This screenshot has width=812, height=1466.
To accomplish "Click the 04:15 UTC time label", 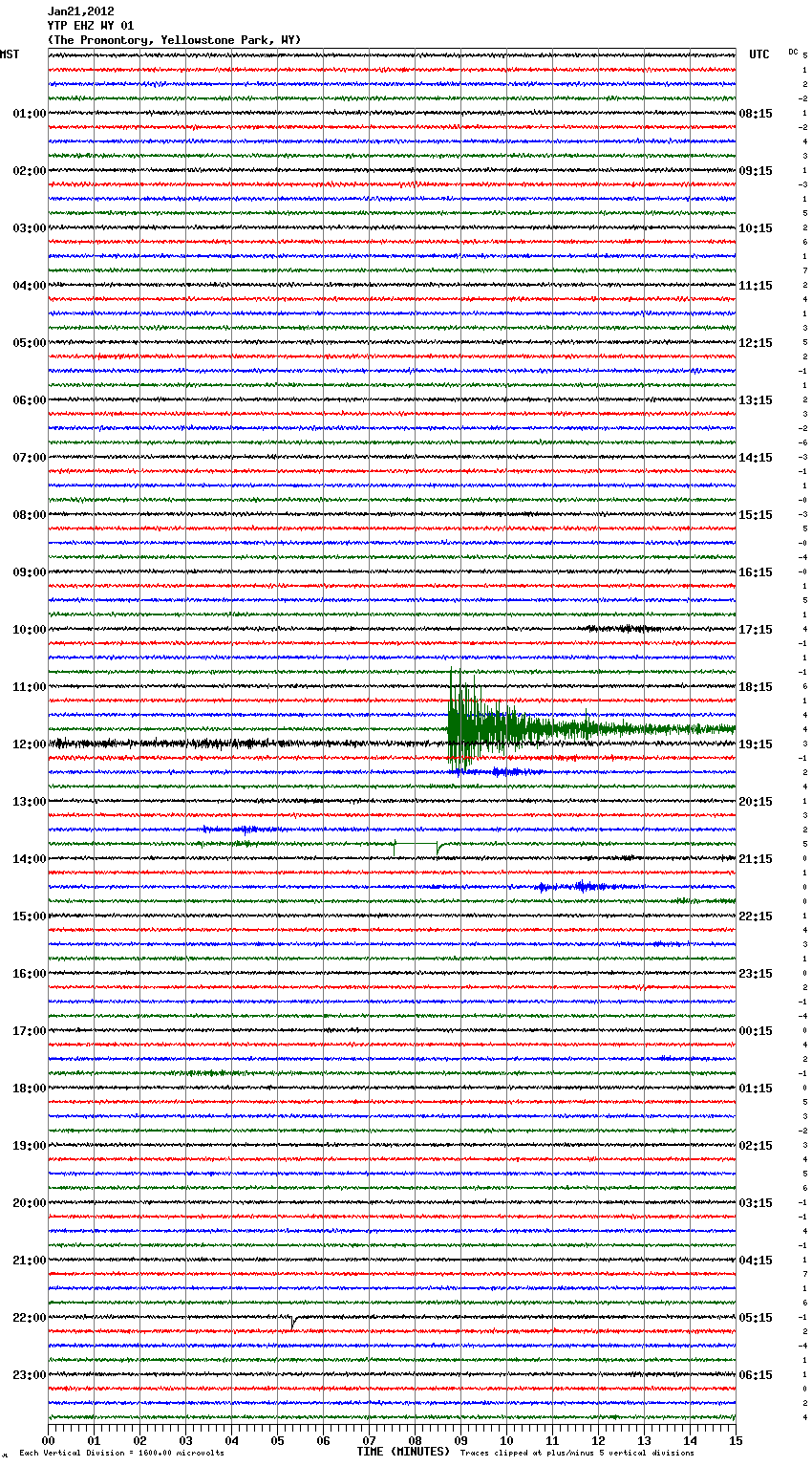I will click(756, 1261).
